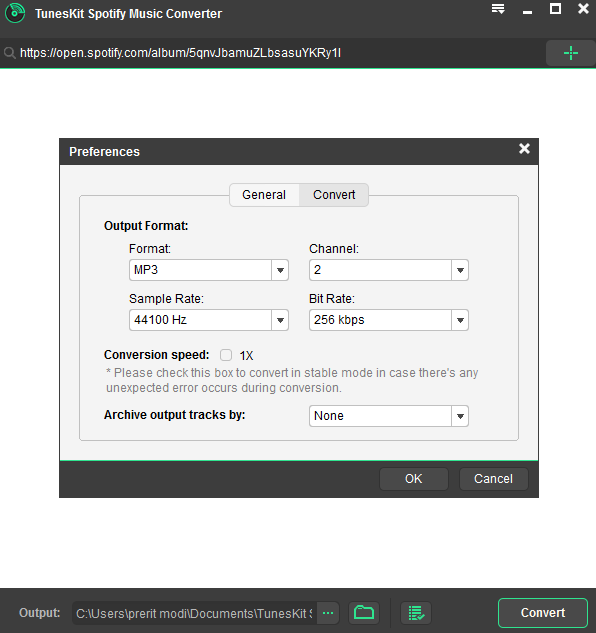Check the 1X conversion speed box
596x633 pixels.
click(x=226, y=355)
